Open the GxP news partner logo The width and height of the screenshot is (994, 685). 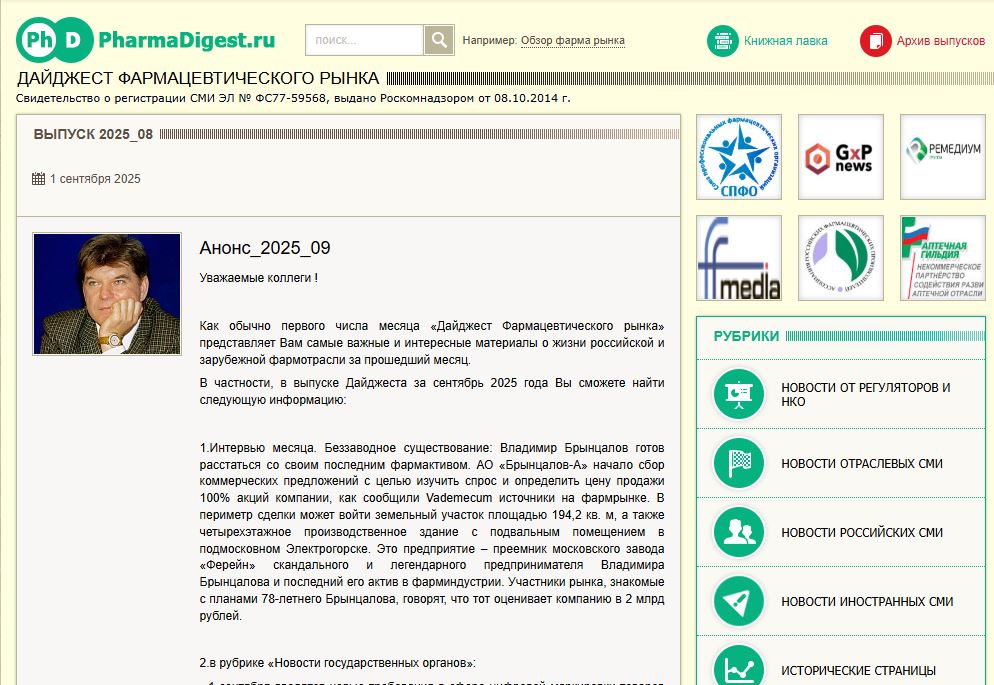(x=840, y=157)
